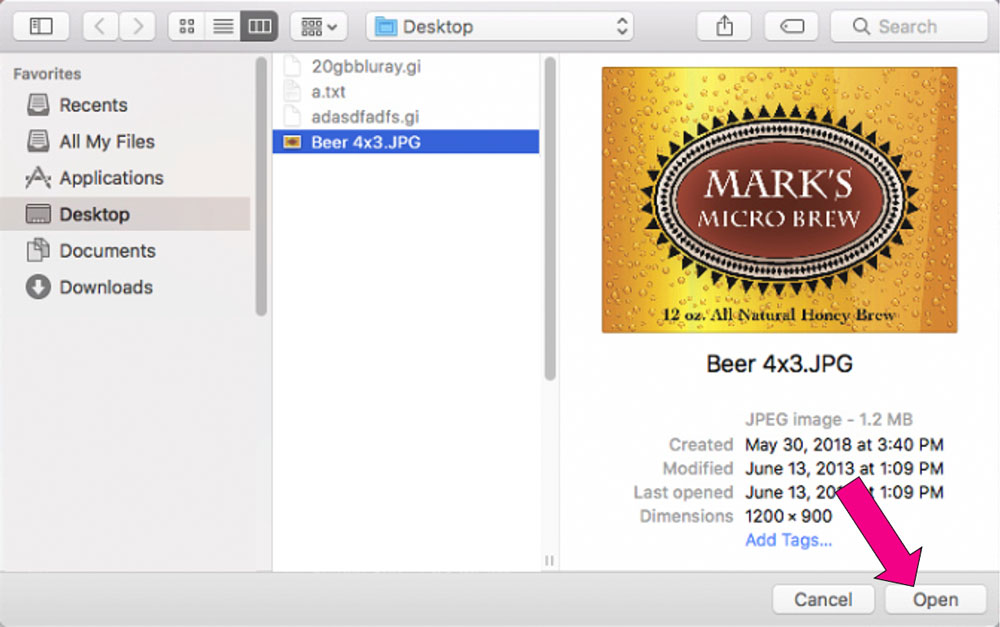
Task: Open the item arrangement dropdown
Action: (x=319, y=26)
